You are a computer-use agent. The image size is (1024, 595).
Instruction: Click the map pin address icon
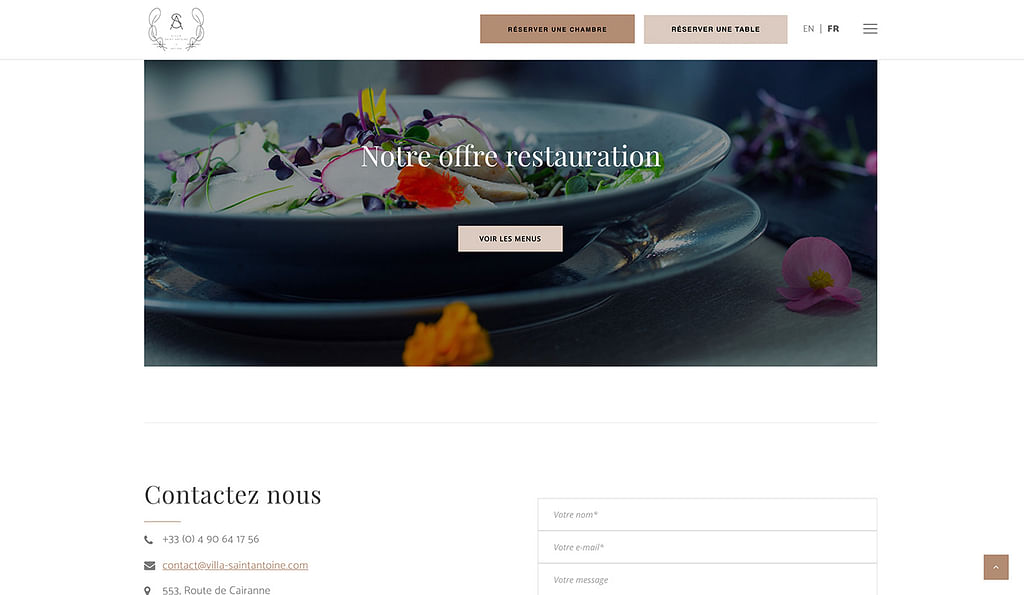coord(148,590)
